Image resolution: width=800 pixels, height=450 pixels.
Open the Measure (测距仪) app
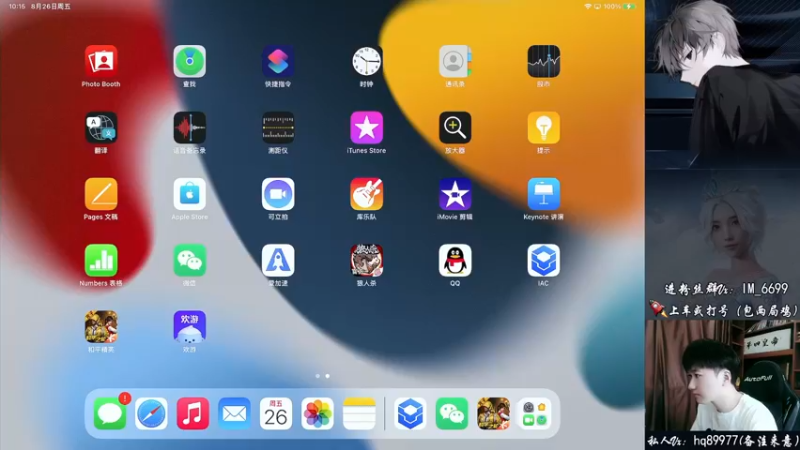(278, 128)
